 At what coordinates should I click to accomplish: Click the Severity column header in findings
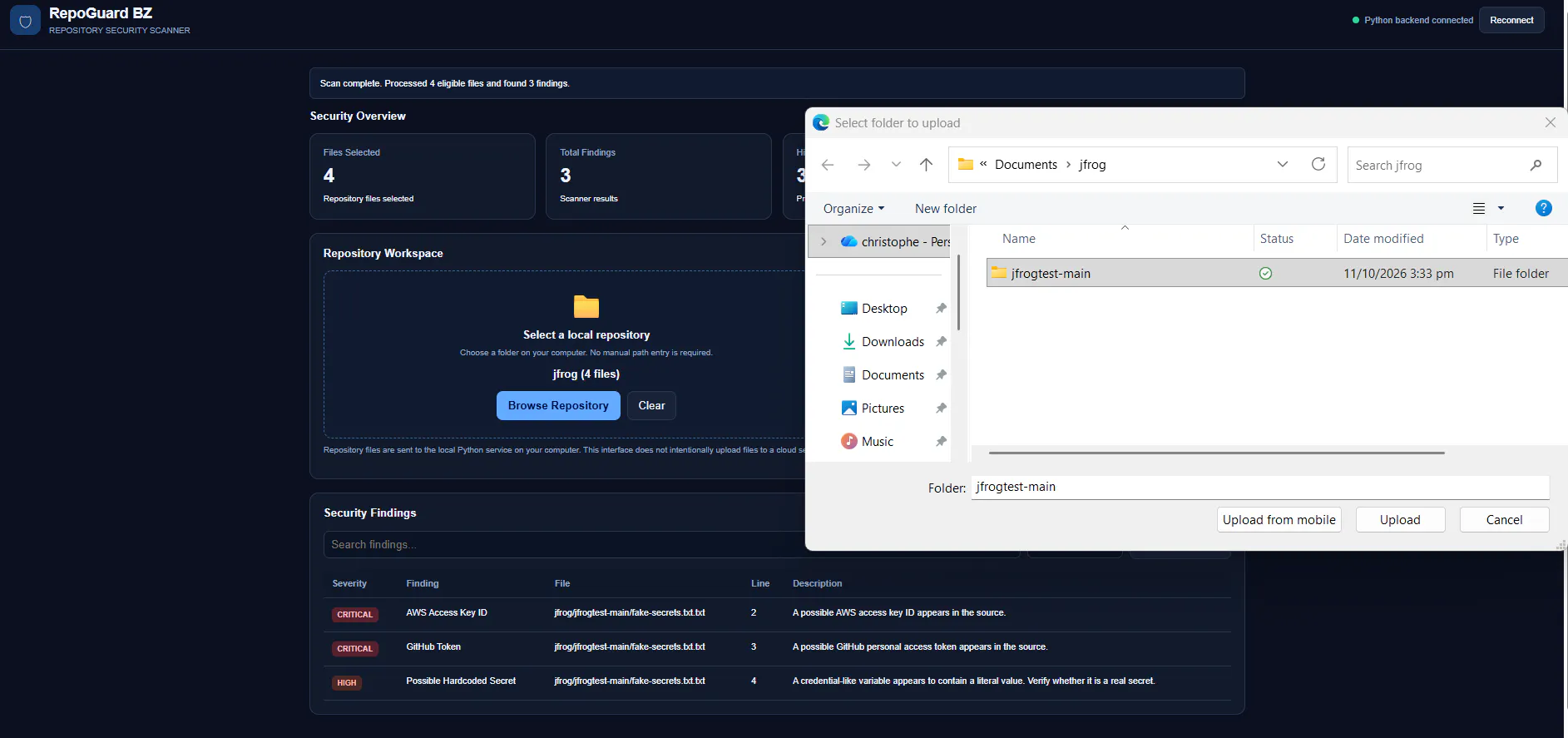[349, 583]
